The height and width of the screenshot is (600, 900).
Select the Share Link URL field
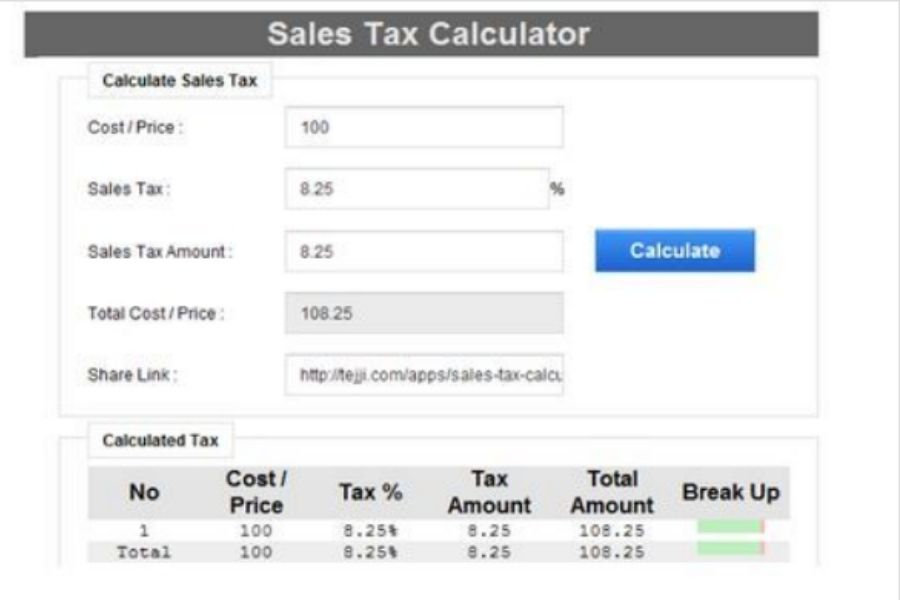[x=424, y=375]
